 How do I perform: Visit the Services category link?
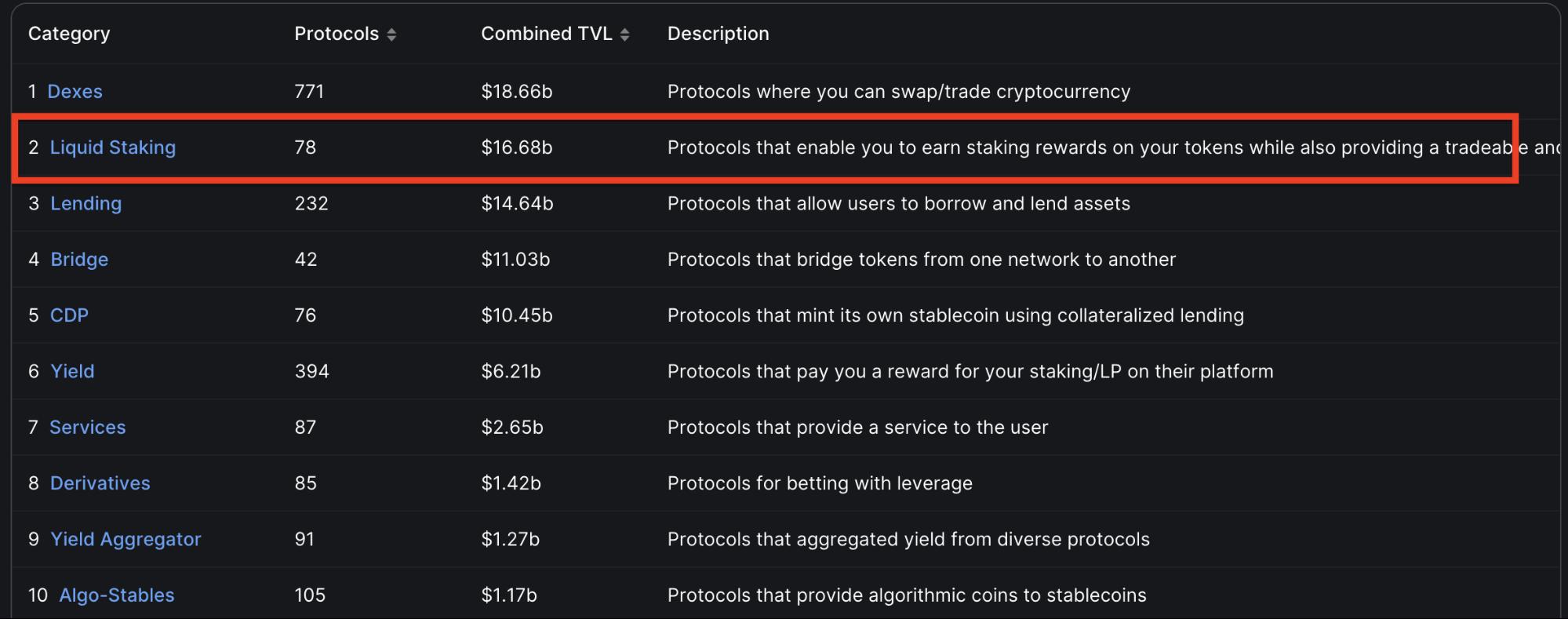pos(87,428)
